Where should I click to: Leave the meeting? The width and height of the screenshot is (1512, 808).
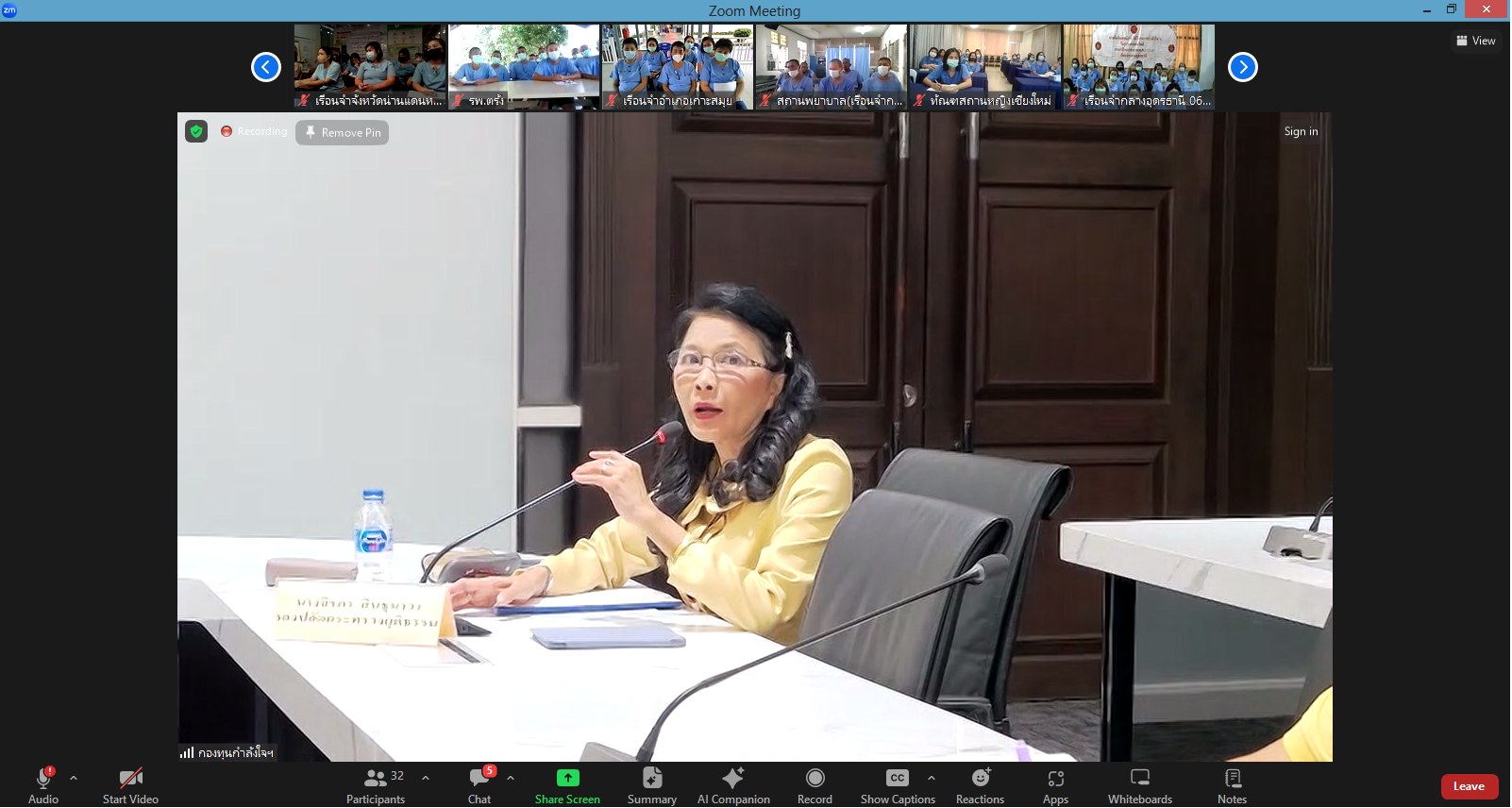click(x=1469, y=786)
